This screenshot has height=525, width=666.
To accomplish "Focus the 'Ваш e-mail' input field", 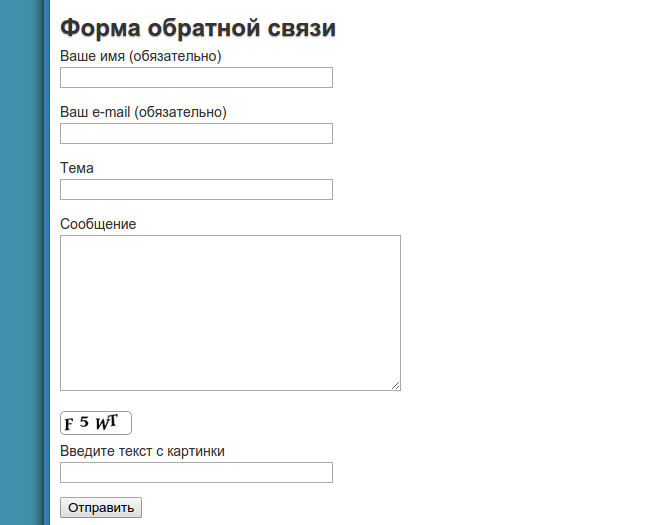I will pyautogui.click(x=196, y=134).
